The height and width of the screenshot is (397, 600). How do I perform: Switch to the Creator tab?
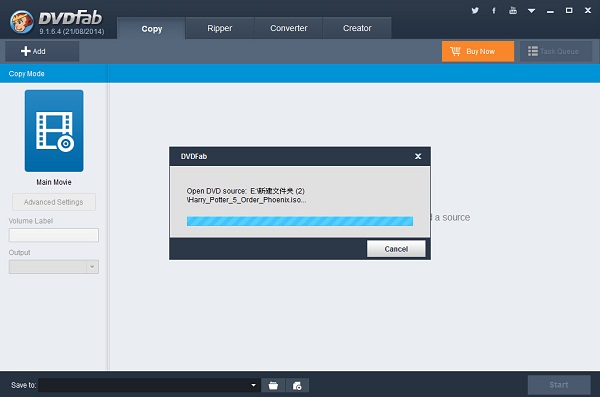point(357,28)
